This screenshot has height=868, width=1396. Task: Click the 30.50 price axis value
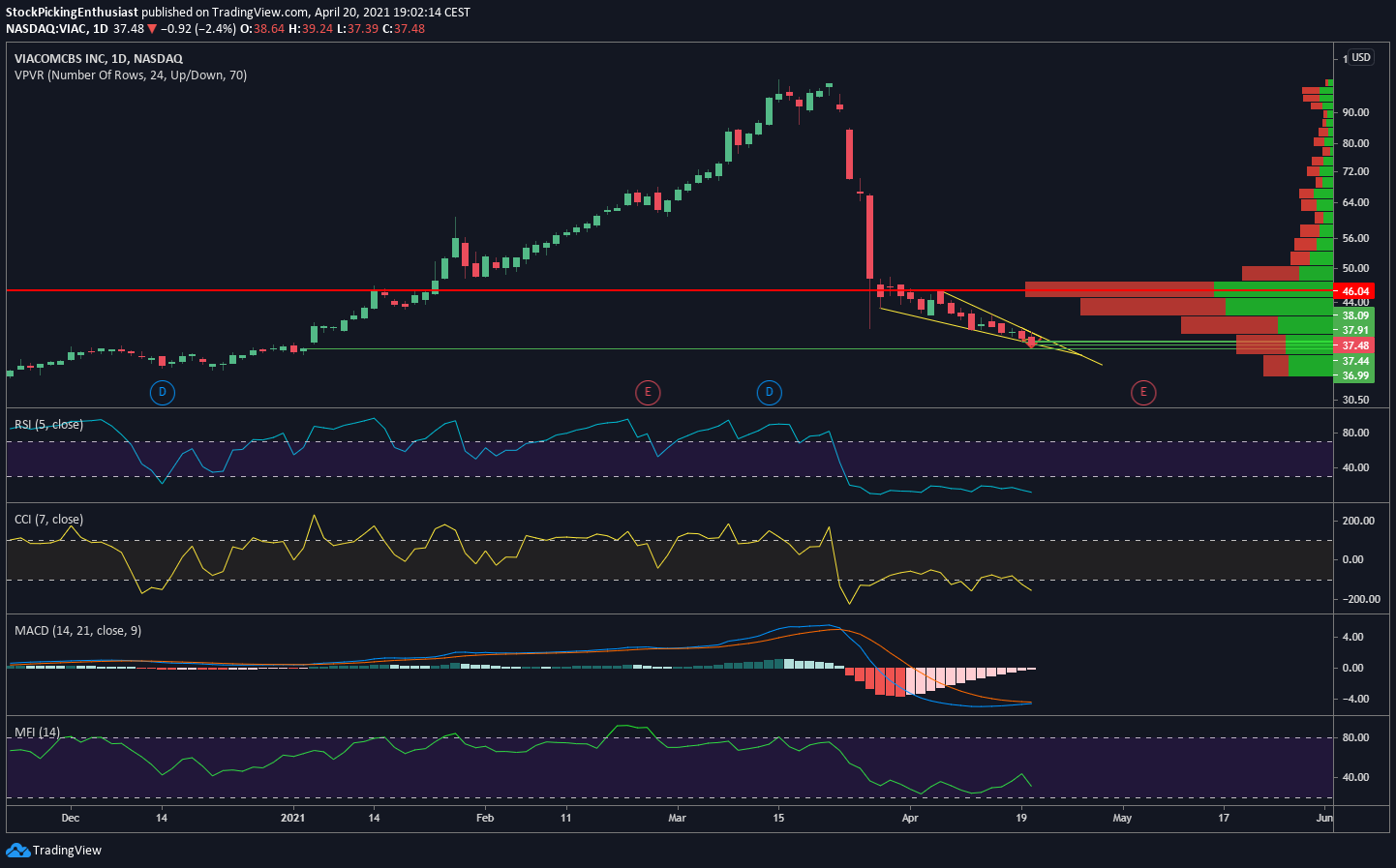point(1355,400)
